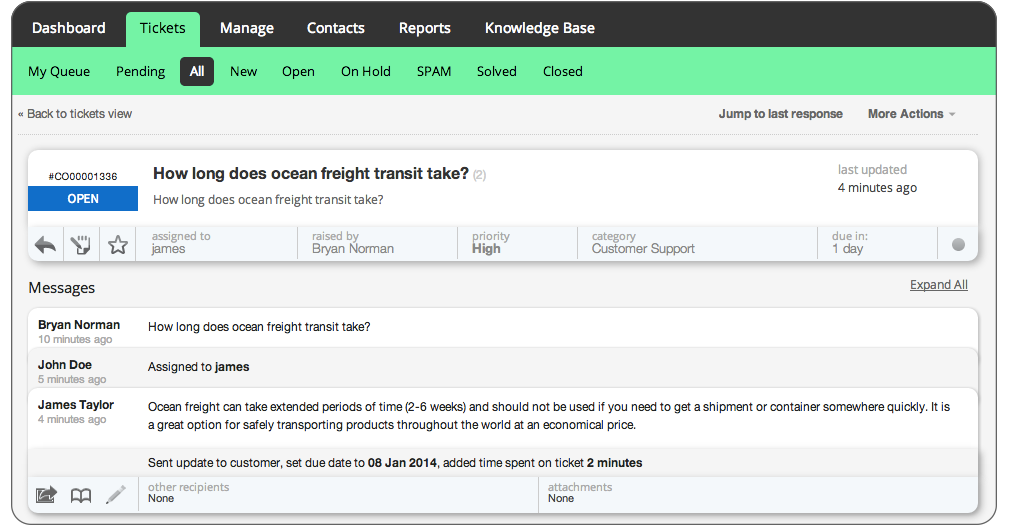Viewport: 1019px width, 529px height.
Task: Click the '08 Jan 2014' due date text
Action: 402,463
